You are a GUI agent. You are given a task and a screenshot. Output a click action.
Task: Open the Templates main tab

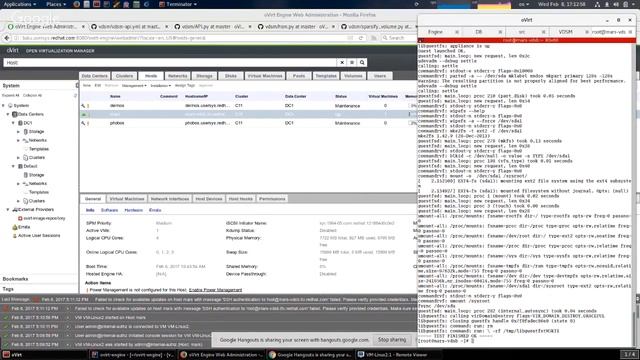(326, 76)
